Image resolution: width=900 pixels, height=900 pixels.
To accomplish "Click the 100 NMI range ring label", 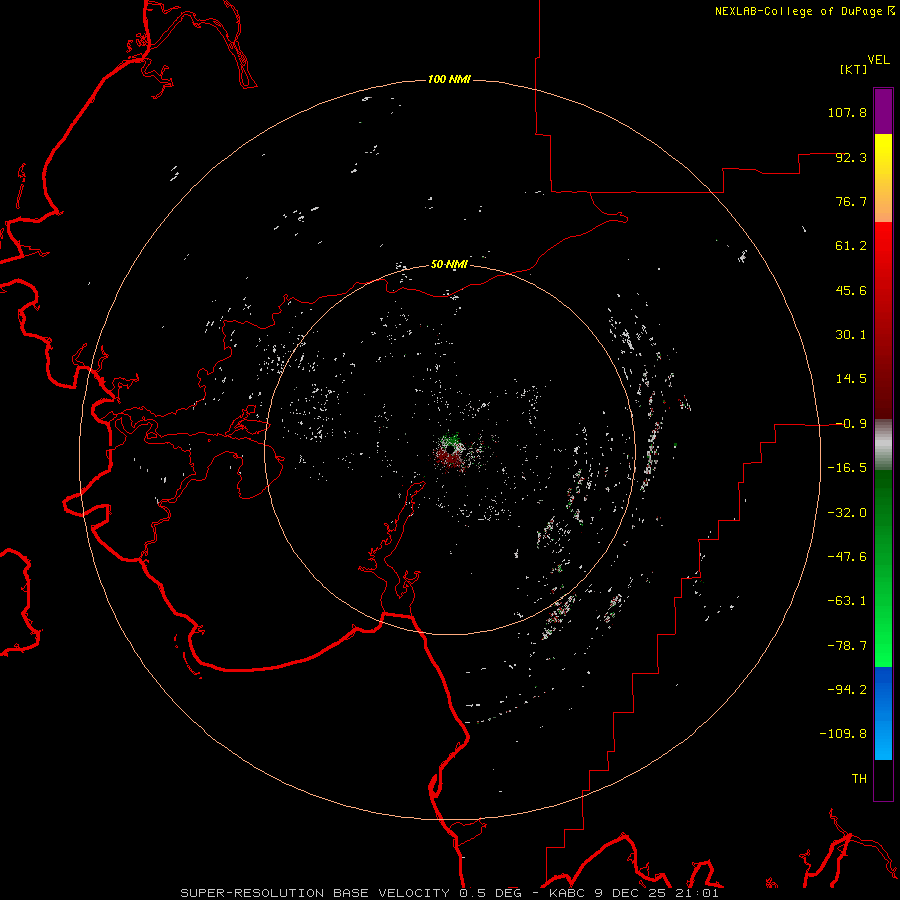I will [x=449, y=79].
